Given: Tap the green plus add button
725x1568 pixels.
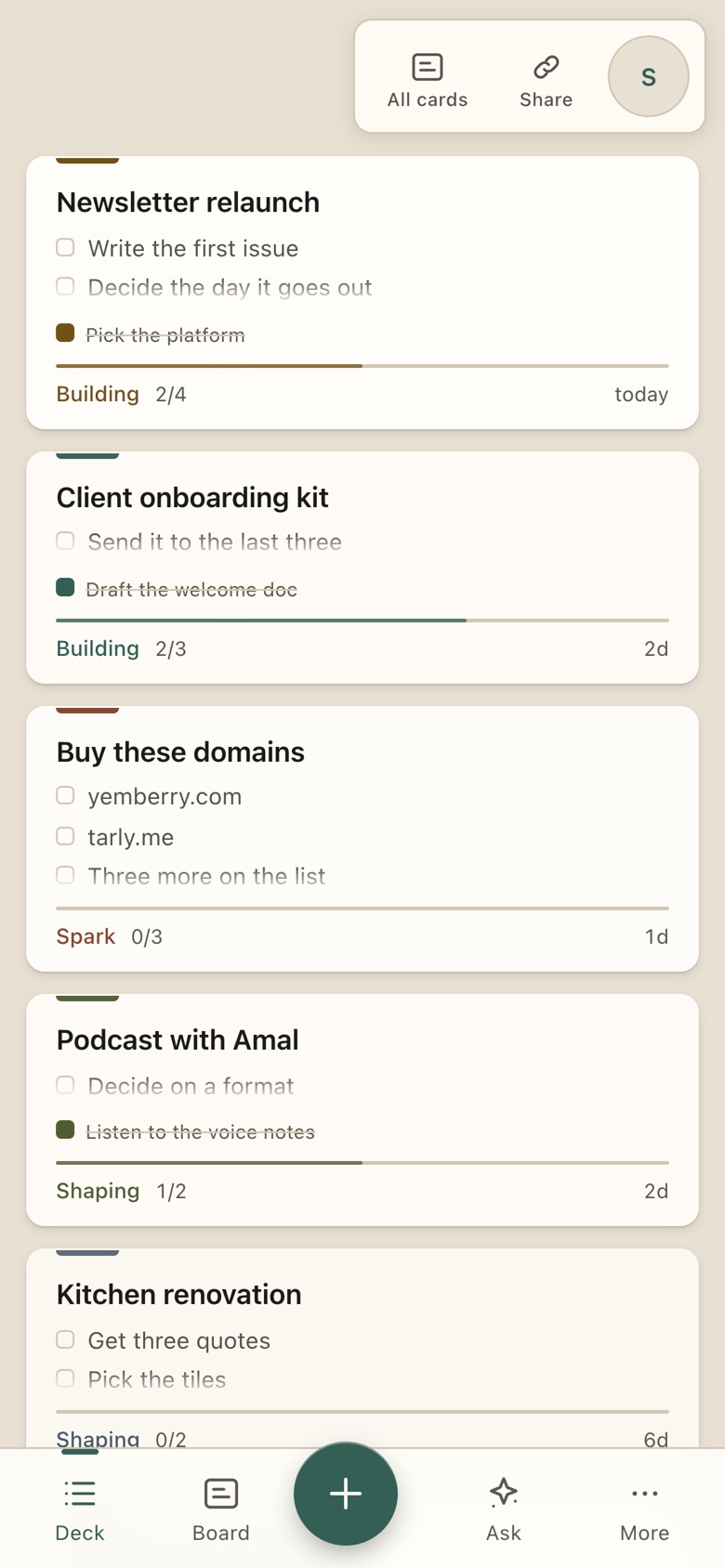Looking at the screenshot, I should (x=346, y=1494).
